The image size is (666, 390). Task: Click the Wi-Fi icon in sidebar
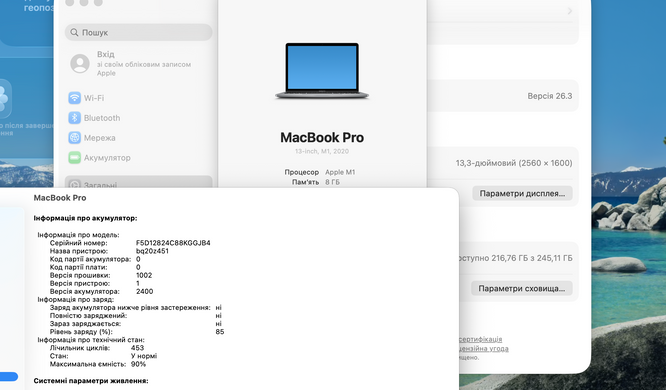tap(74, 98)
